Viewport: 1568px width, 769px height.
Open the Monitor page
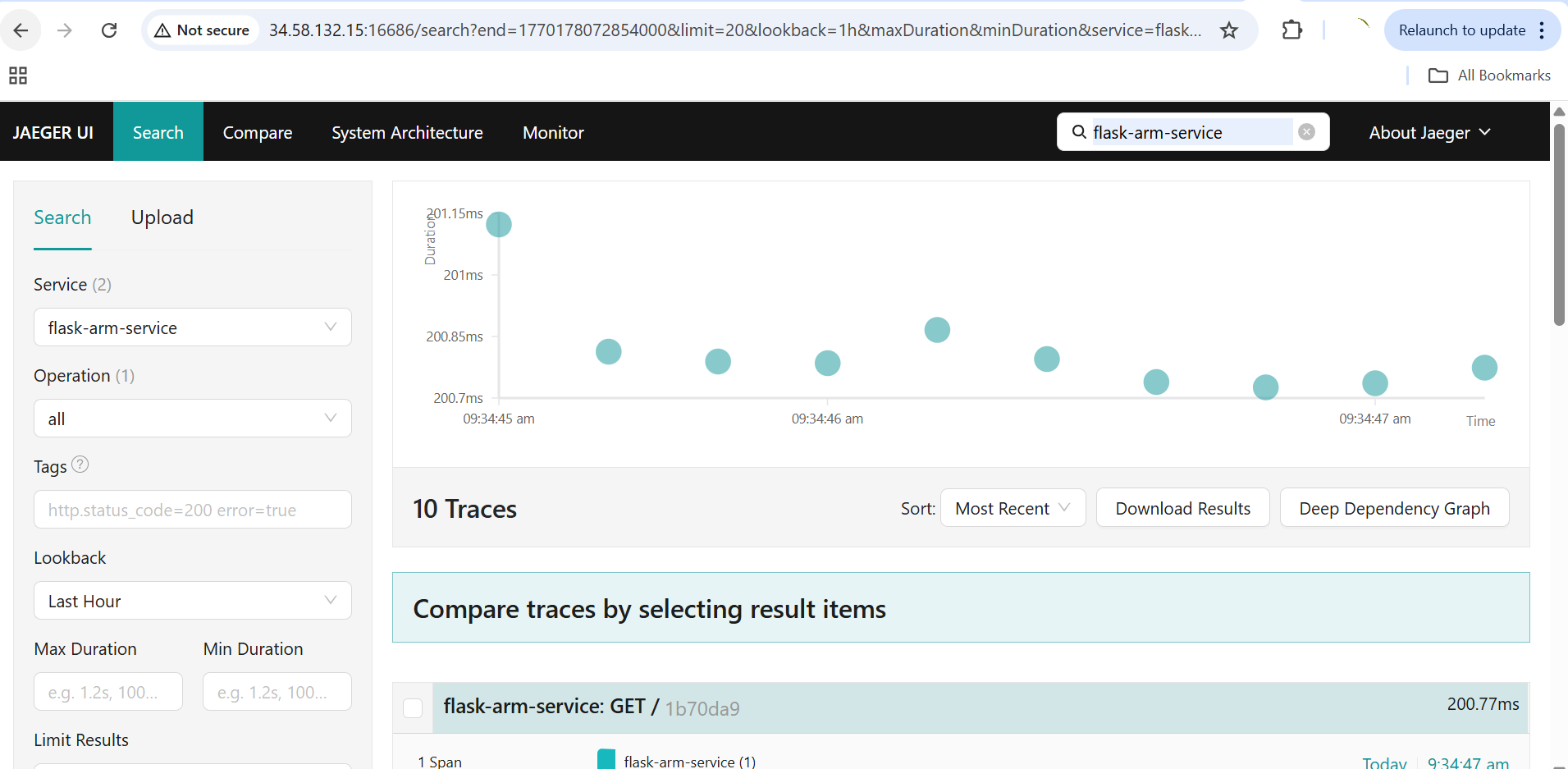552,132
